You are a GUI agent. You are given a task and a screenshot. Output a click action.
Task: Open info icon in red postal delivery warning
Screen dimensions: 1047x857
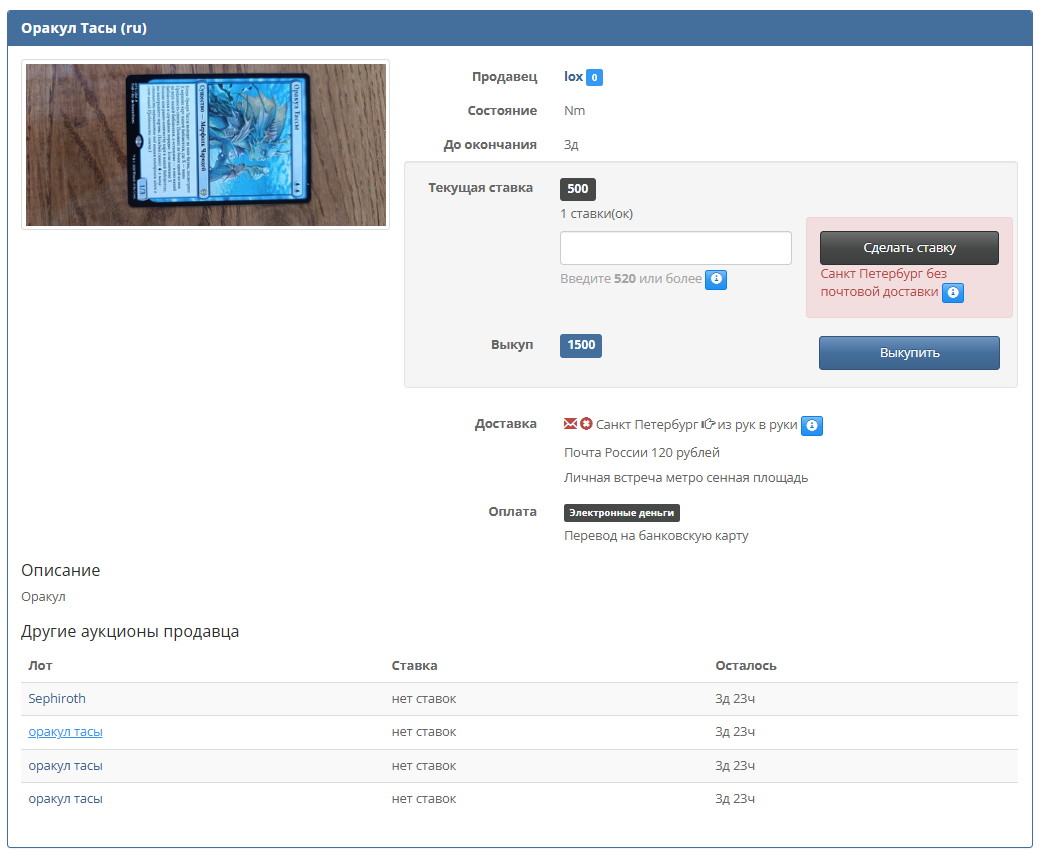953,292
